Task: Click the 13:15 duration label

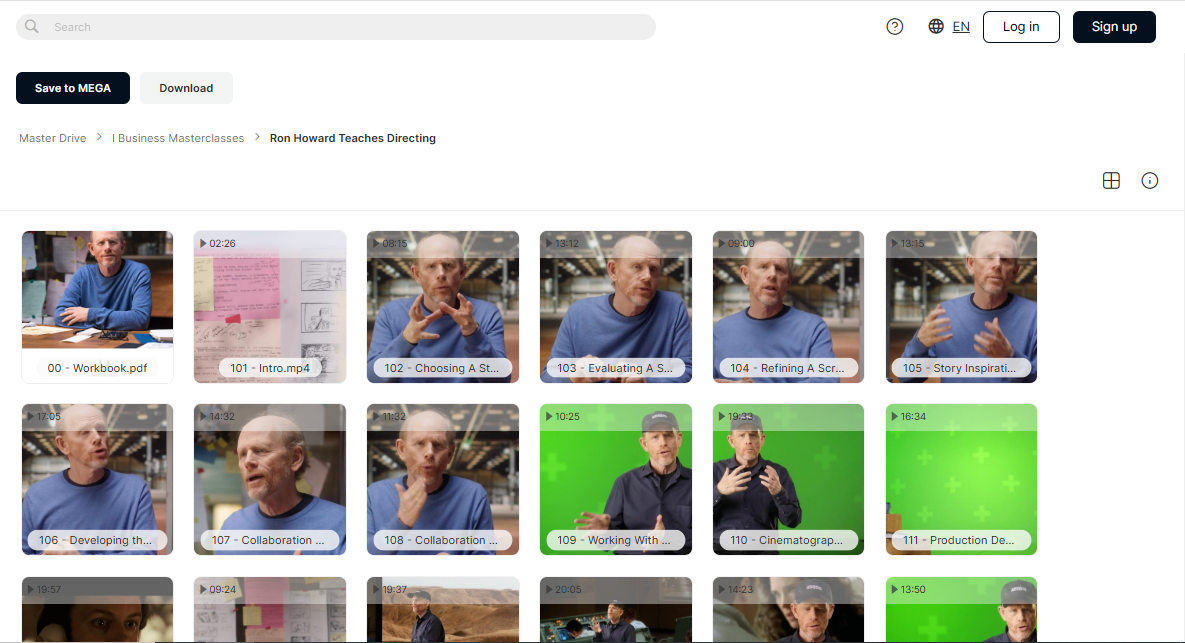Action: tap(912, 243)
